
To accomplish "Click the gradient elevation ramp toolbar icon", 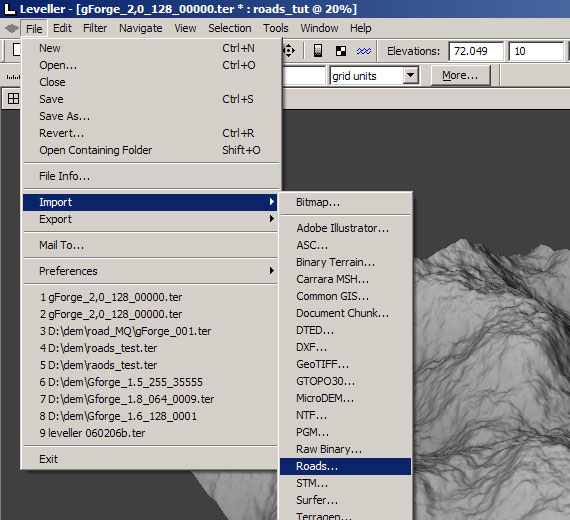I will tap(318, 51).
